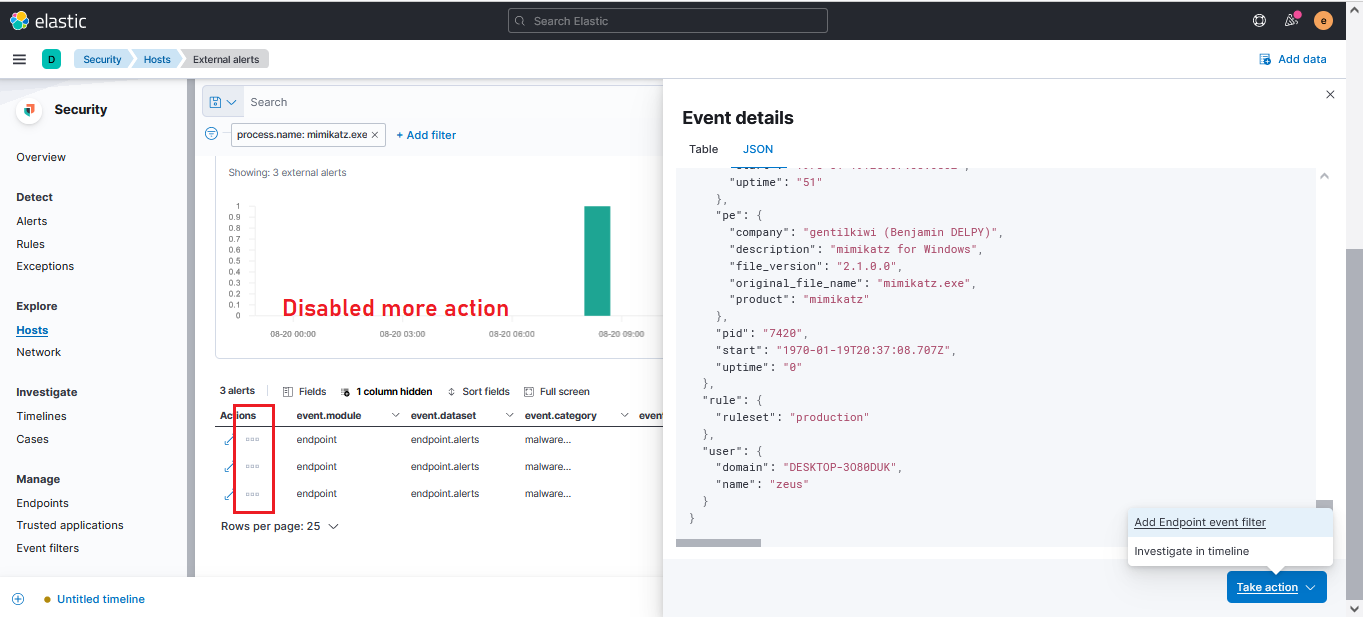This screenshot has height=617, width=1363.
Task: Click the "3 alerts" count label
Action: tap(237, 391)
